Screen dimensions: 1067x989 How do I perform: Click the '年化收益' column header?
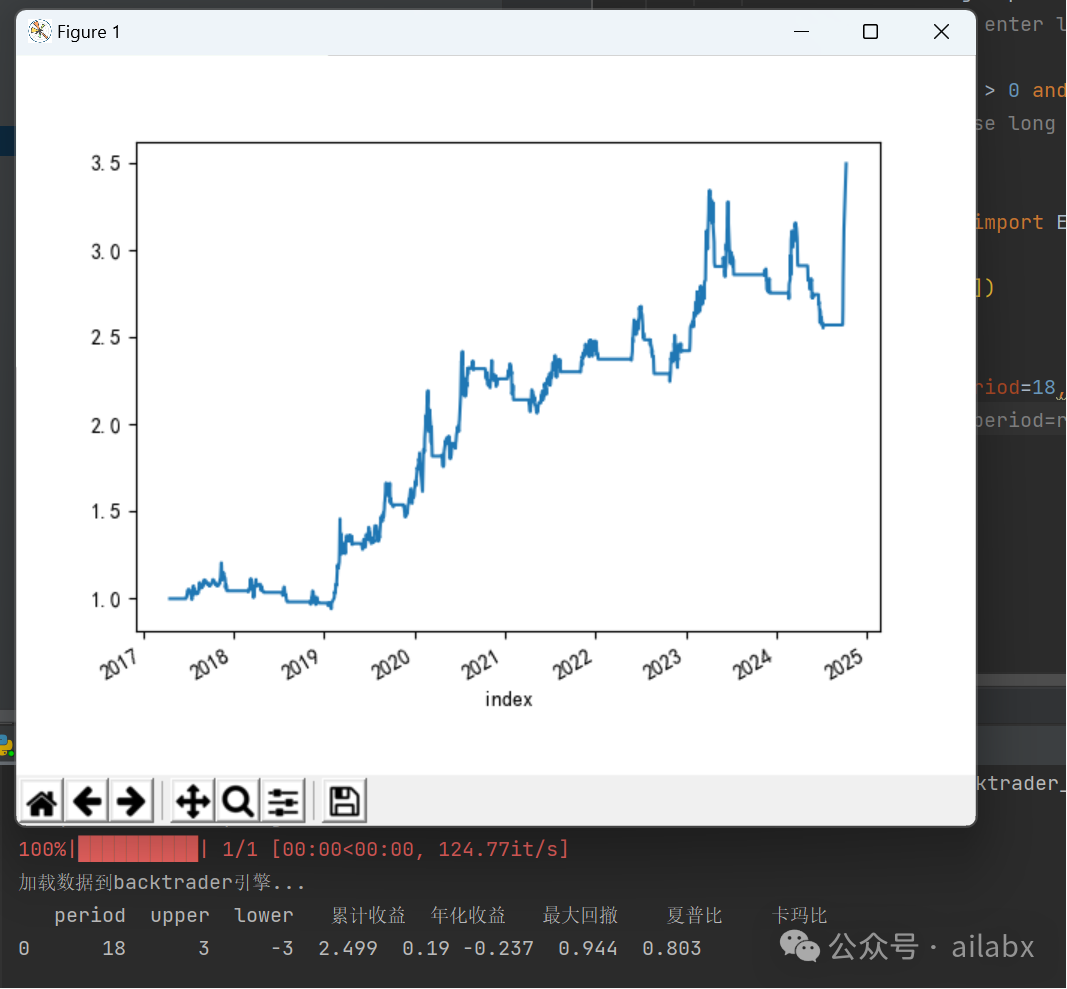coord(468,915)
